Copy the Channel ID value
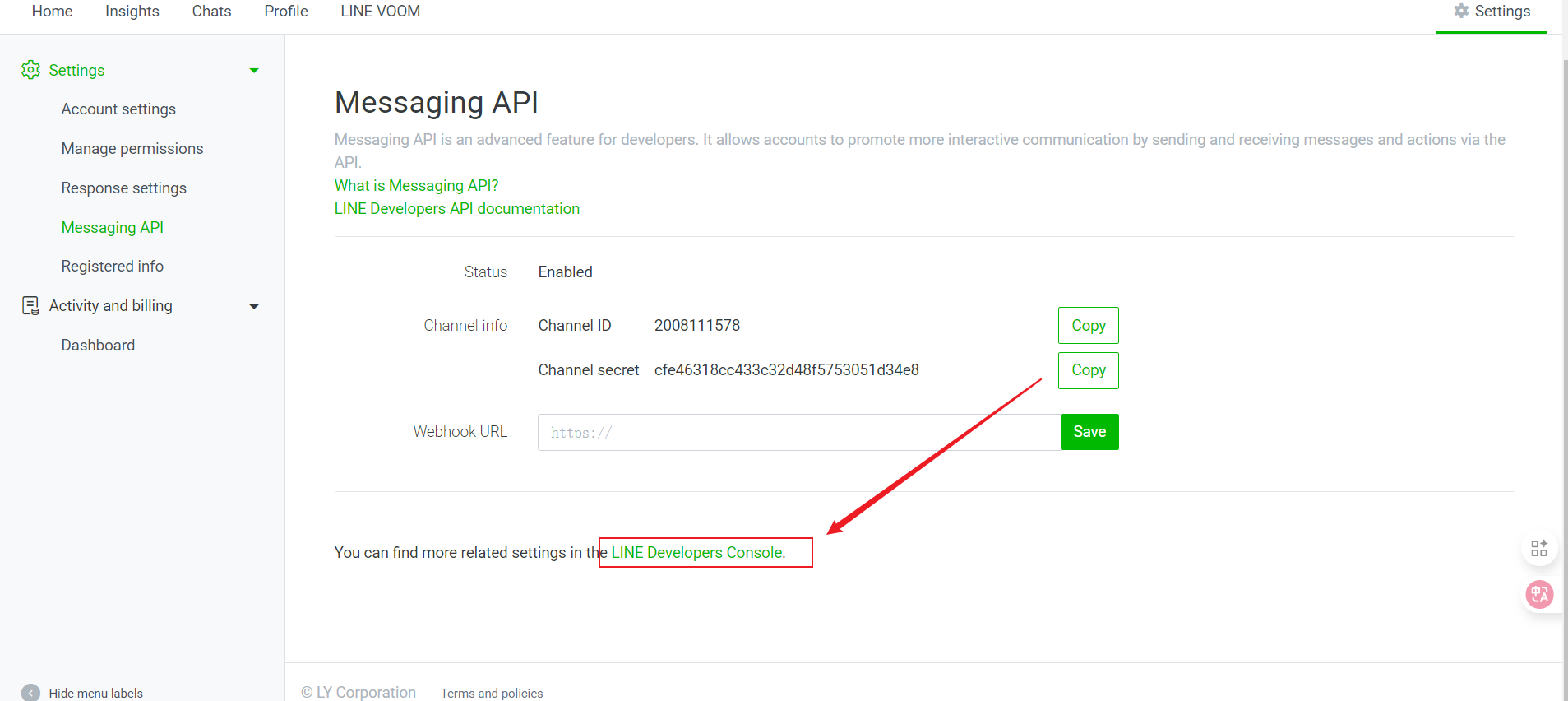Screen dimensions: 1568x701 (1089, 326)
